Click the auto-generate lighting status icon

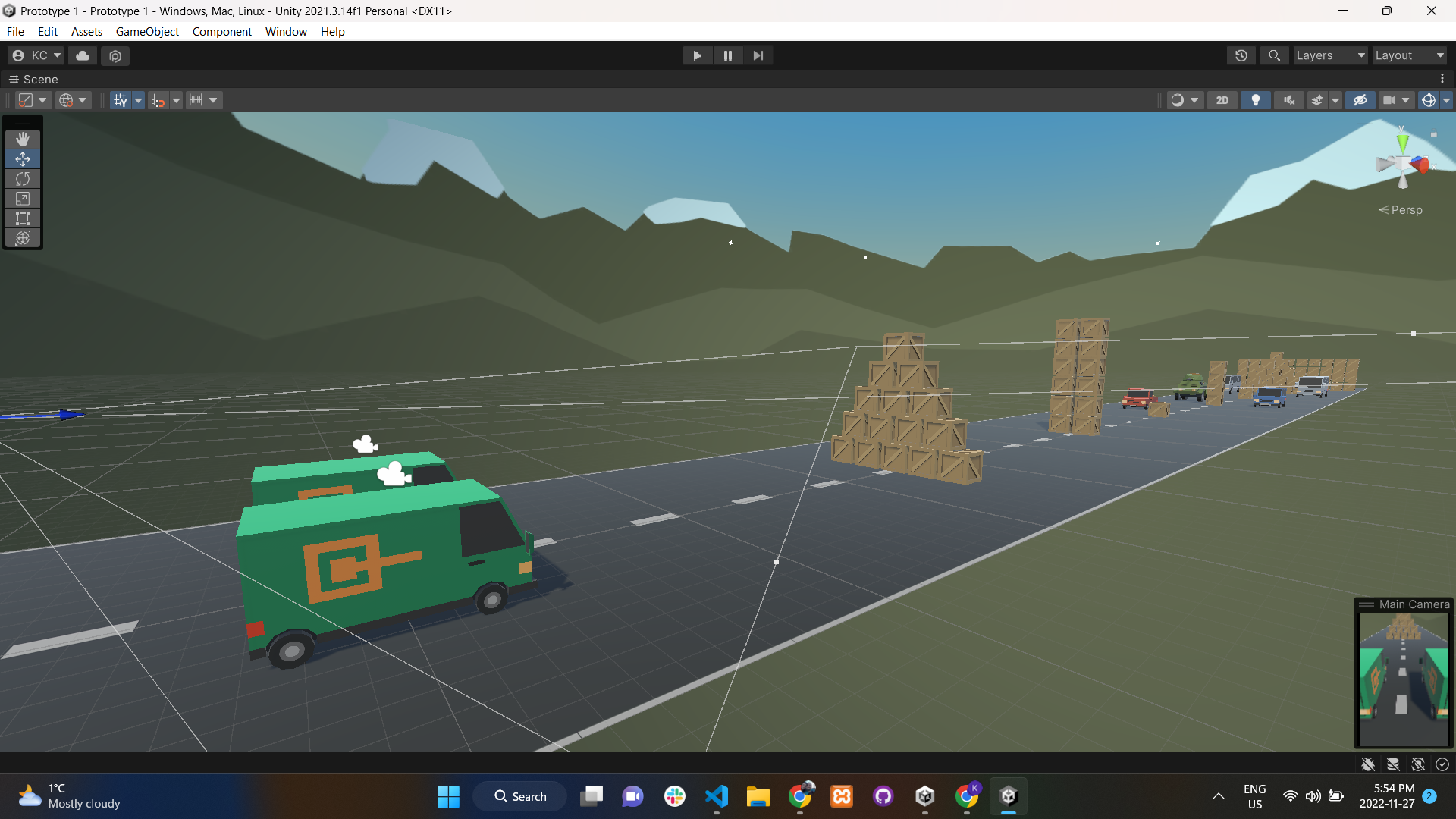click(x=1418, y=764)
